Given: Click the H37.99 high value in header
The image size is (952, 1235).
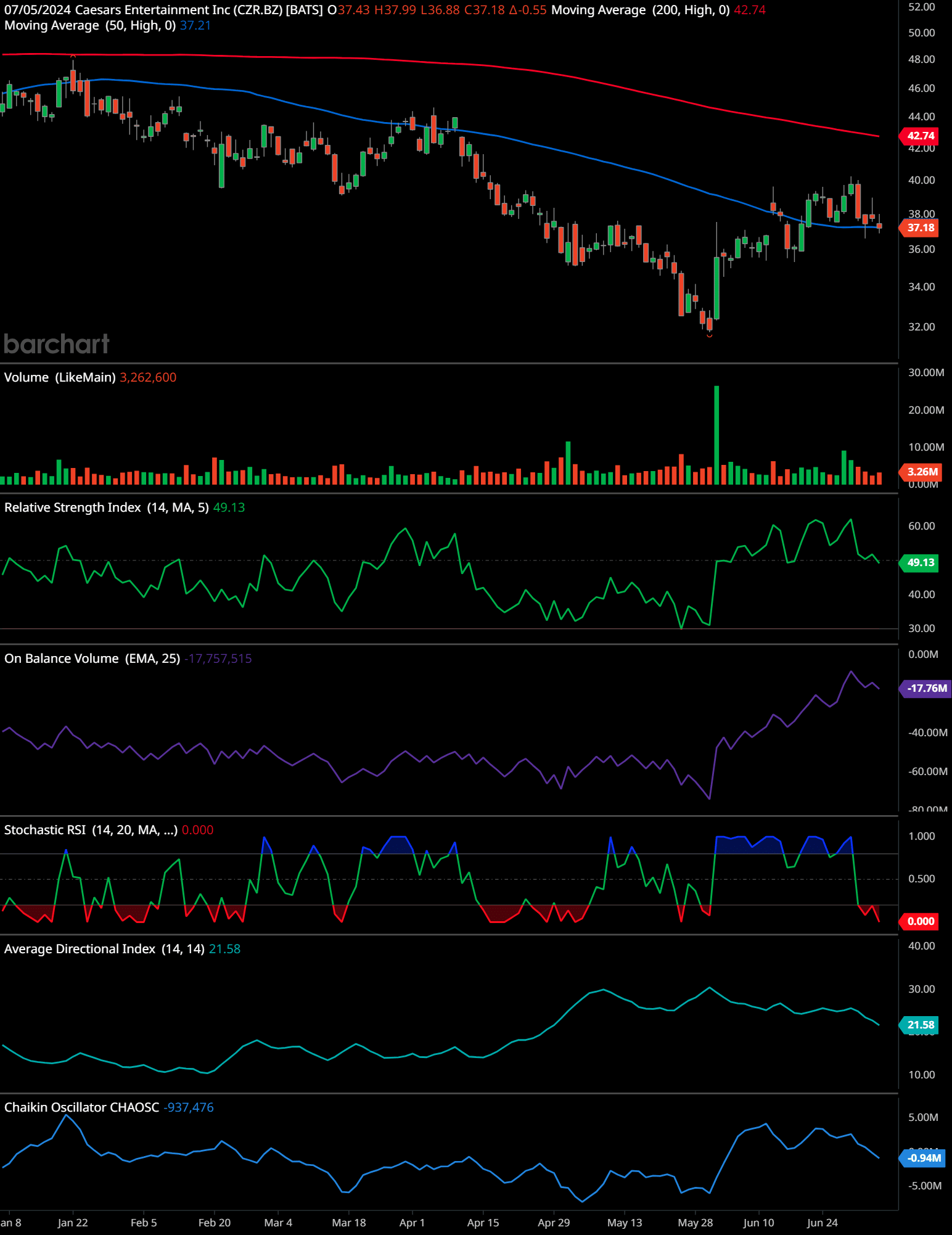Looking at the screenshot, I should [x=395, y=10].
